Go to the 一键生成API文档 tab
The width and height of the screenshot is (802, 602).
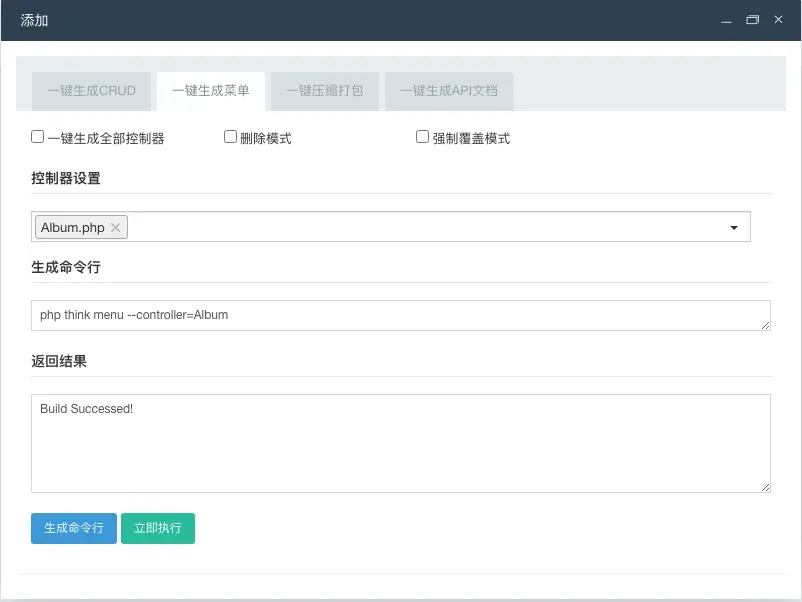pyautogui.click(x=449, y=91)
